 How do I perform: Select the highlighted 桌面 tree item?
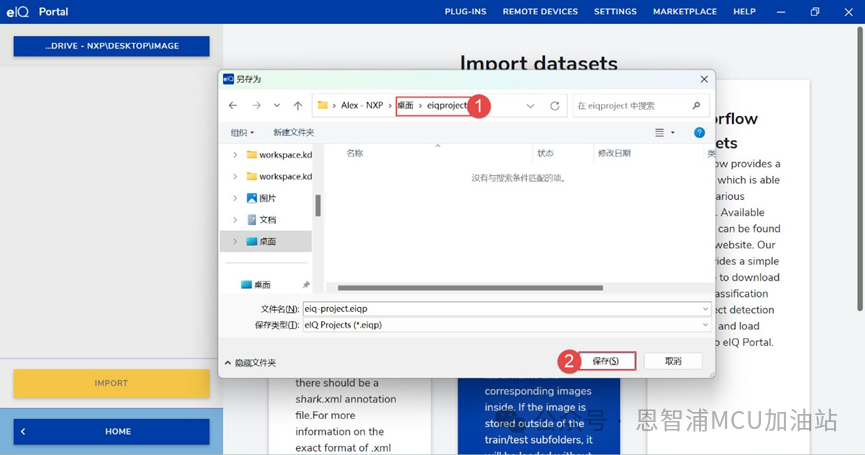tap(266, 242)
